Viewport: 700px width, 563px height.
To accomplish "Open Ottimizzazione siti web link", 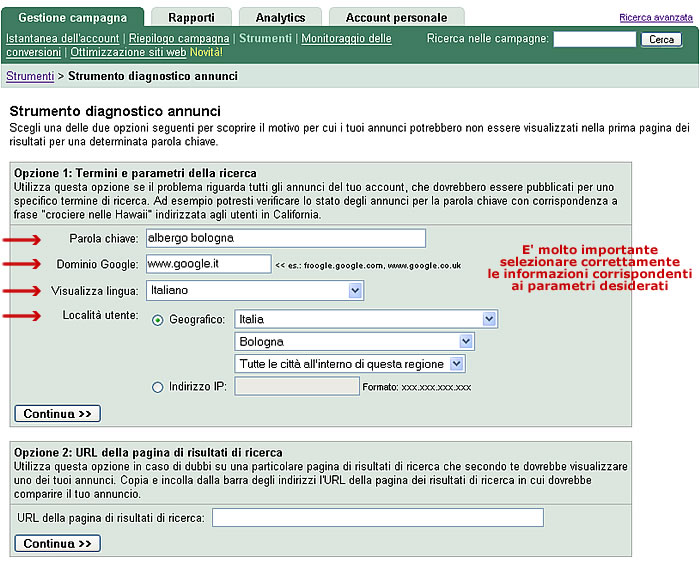I will [128, 52].
